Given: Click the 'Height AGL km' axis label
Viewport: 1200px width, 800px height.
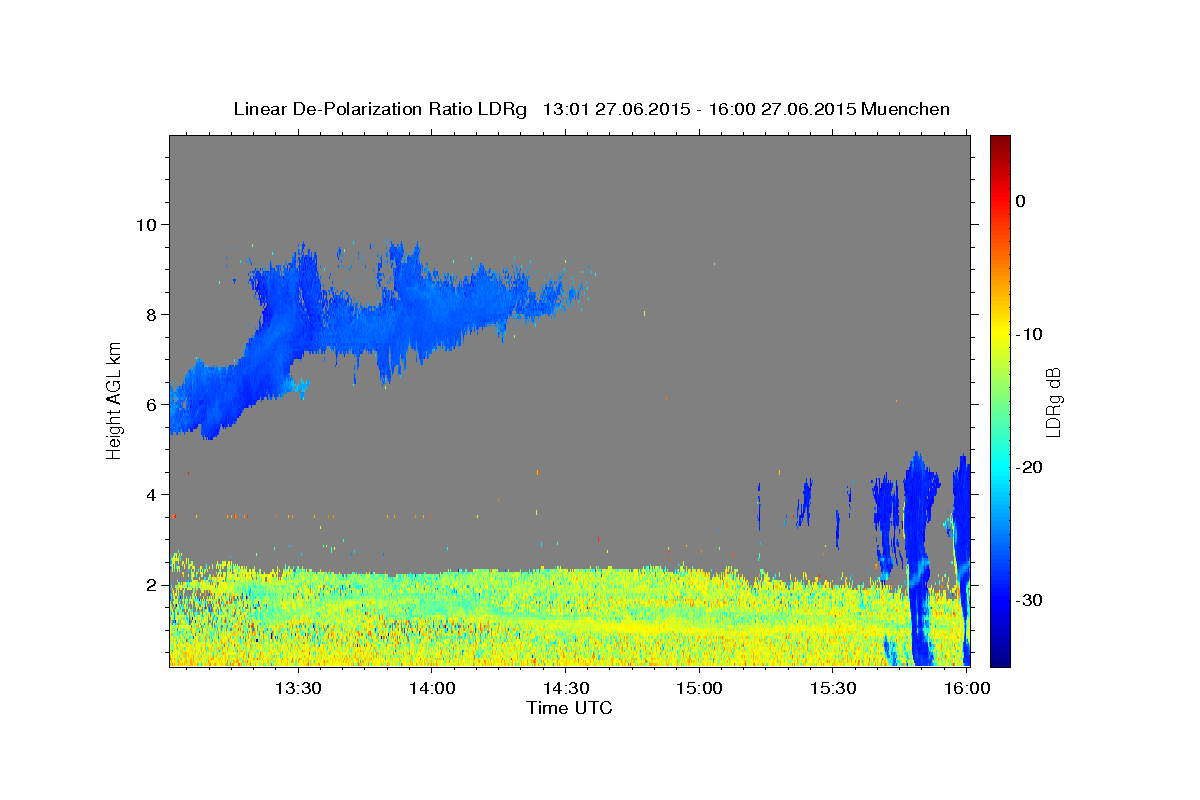Looking at the screenshot, I should [115, 400].
